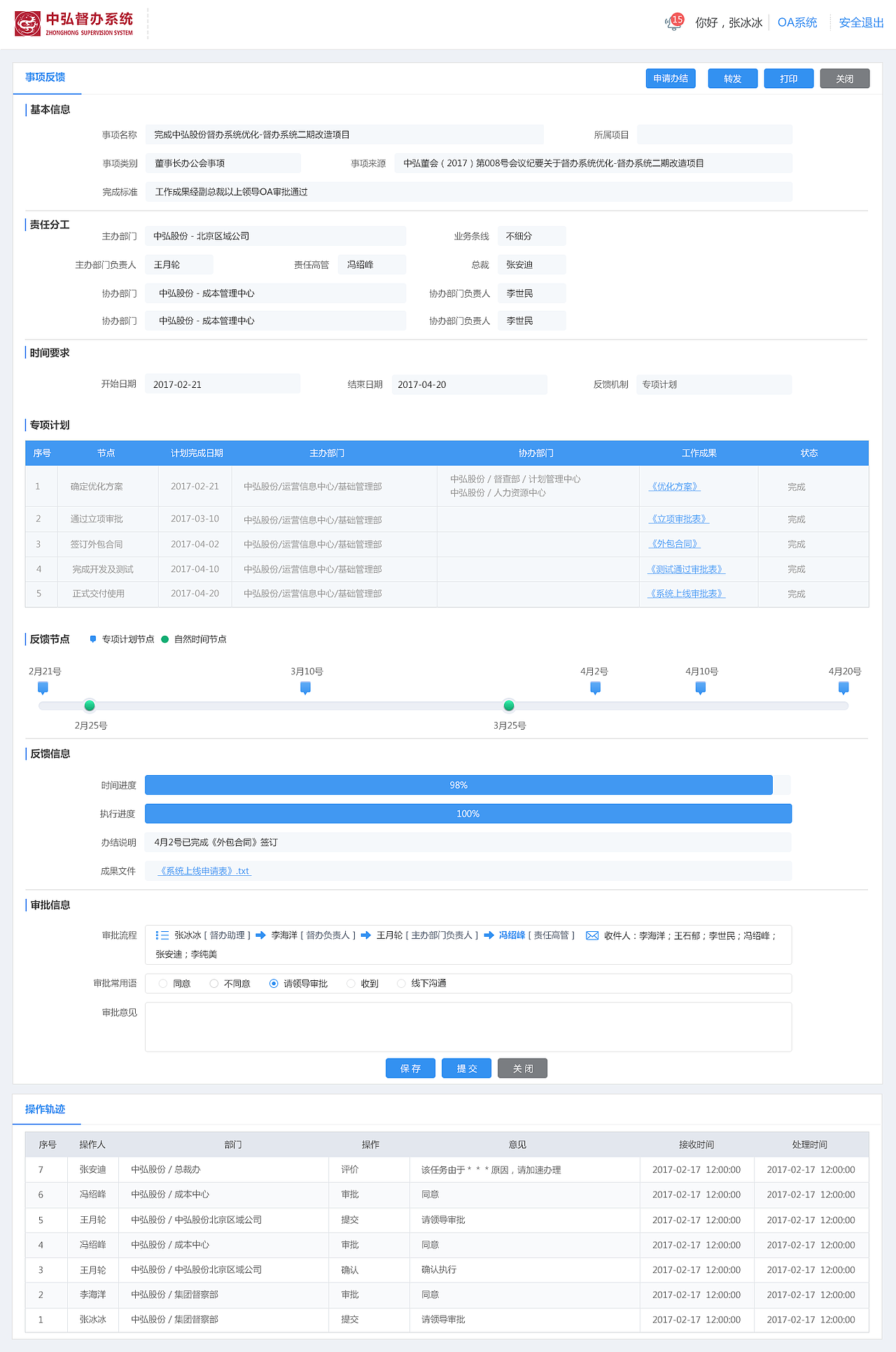896x1352 pixels.
Task: Click the 4月20号 plan node marker
Action: (x=843, y=688)
